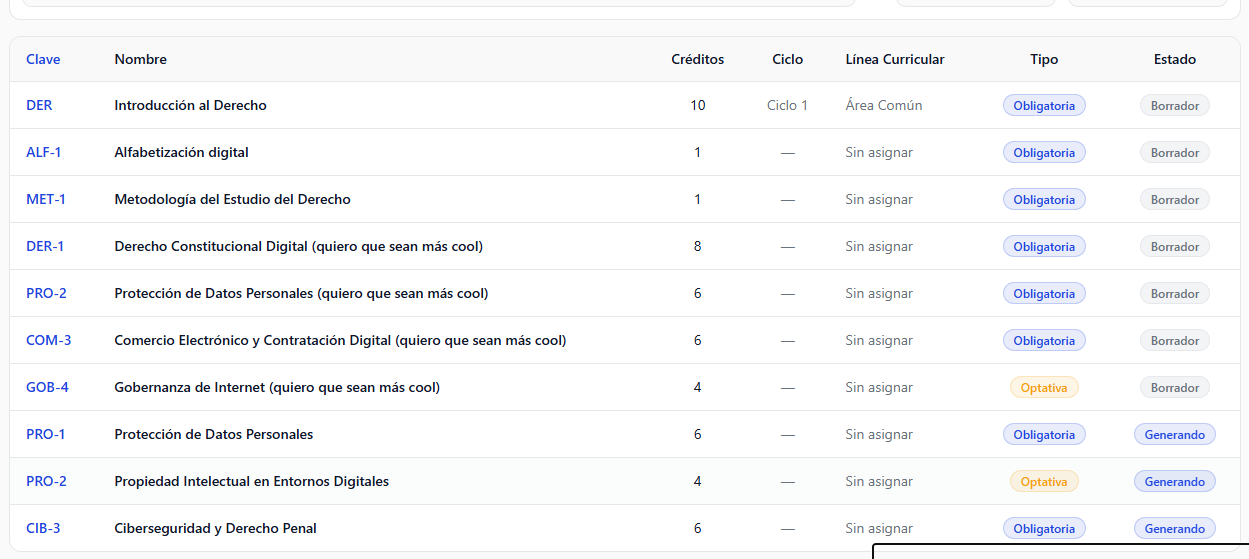Click credits value 10 for Introducción al Derecho

(x=698, y=105)
